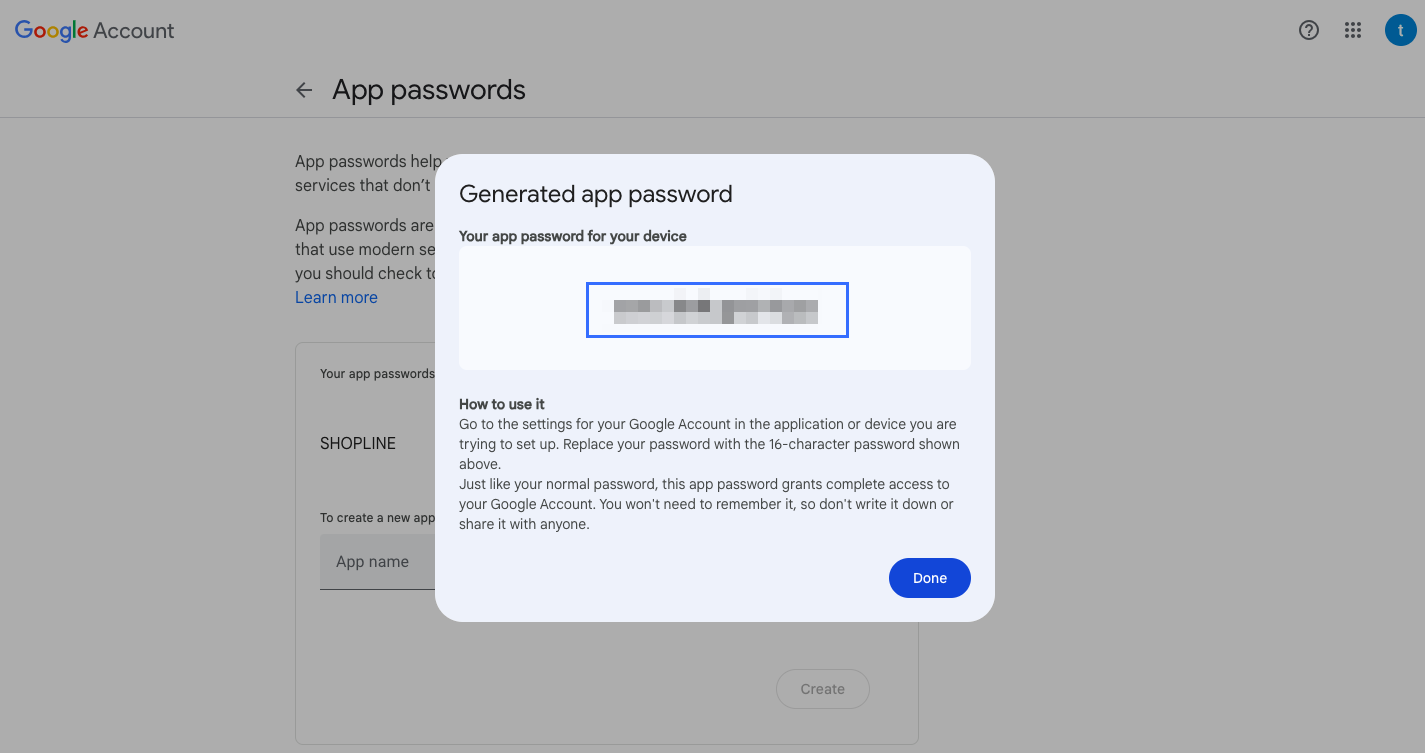Click the App passwords page heading
Image resolution: width=1425 pixels, height=753 pixels.
(x=428, y=89)
